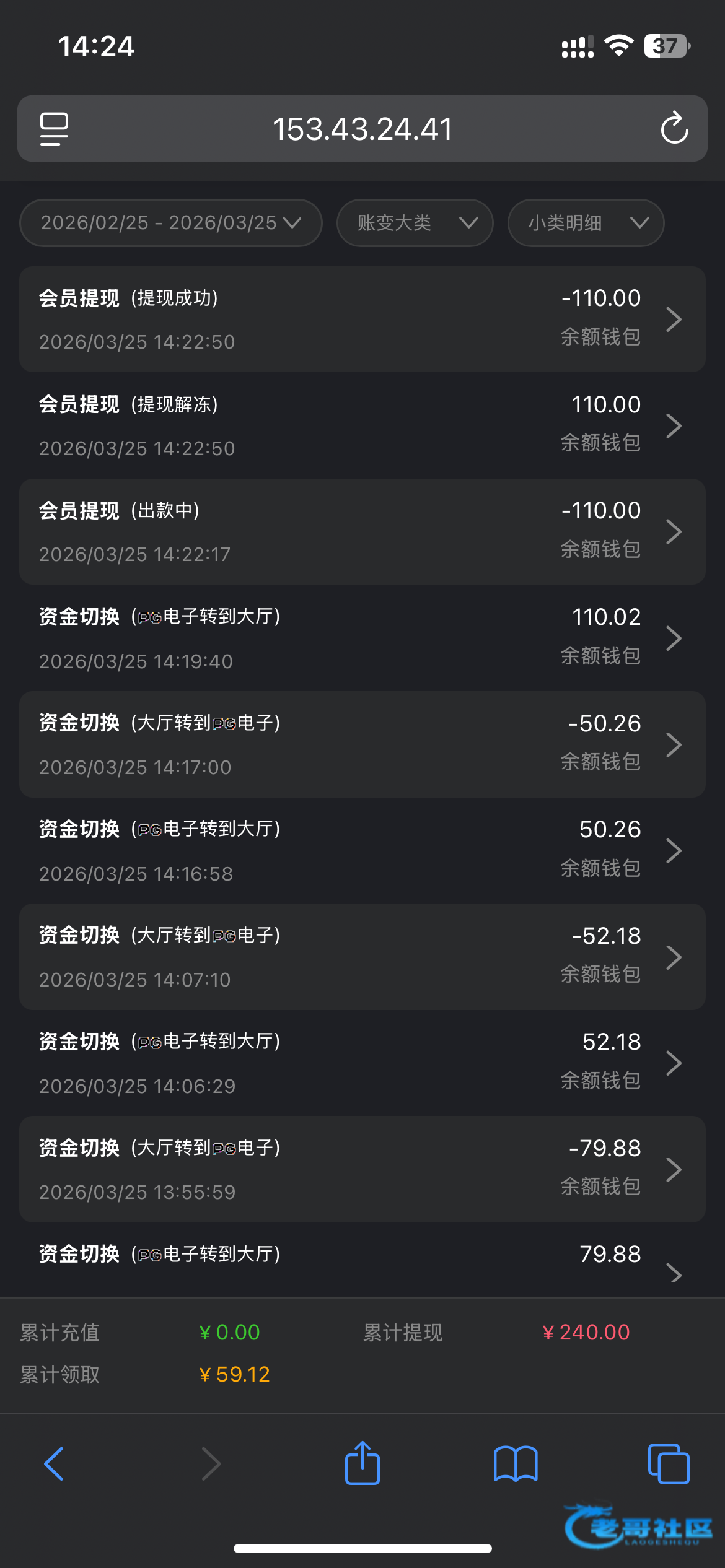Tap the chevron on the -52.18 transfer row
Image resolution: width=725 pixels, height=1568 pixels.
pyautogui.click(x=674, y=957)
